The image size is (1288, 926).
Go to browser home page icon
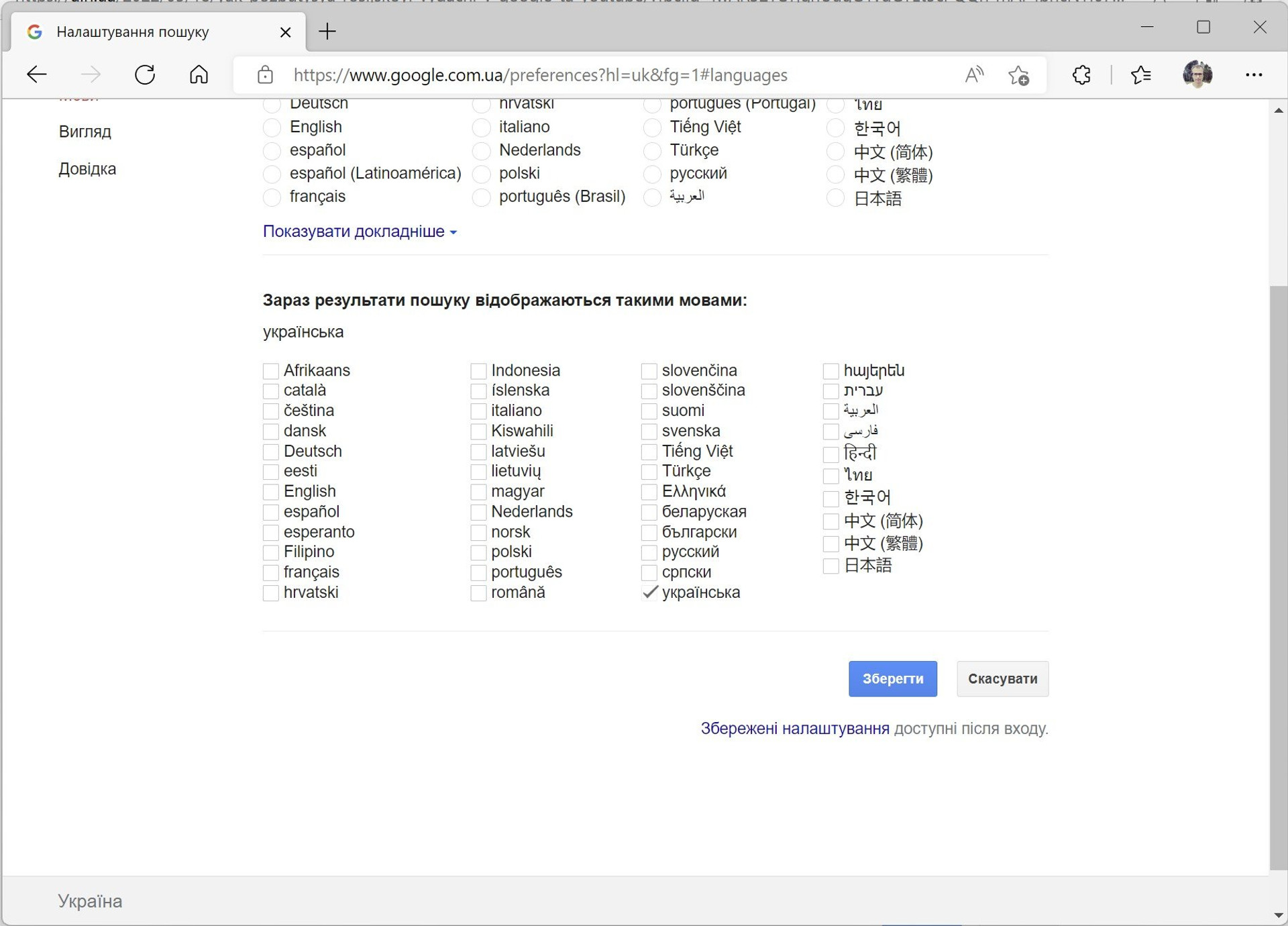pos(199,74)
